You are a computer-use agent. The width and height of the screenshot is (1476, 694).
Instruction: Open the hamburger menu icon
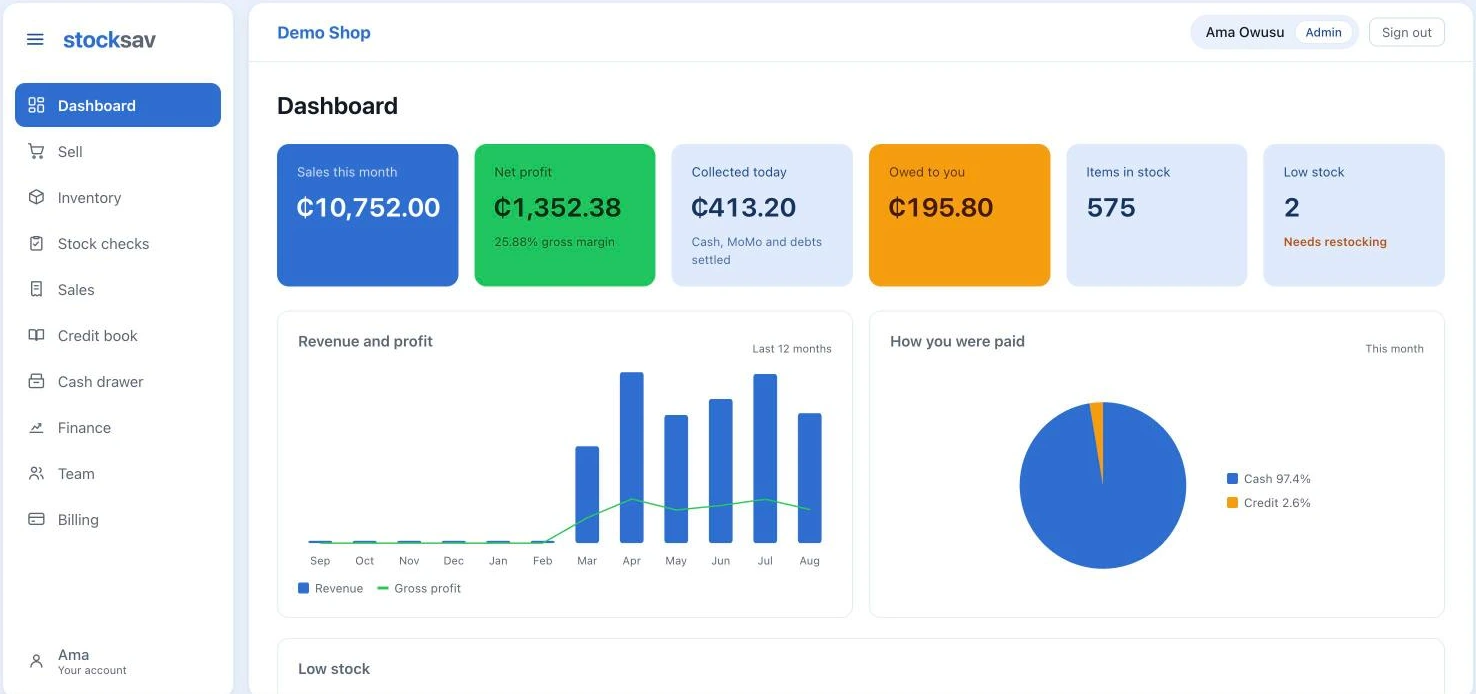pyautogui.click(x=35, y=40)
